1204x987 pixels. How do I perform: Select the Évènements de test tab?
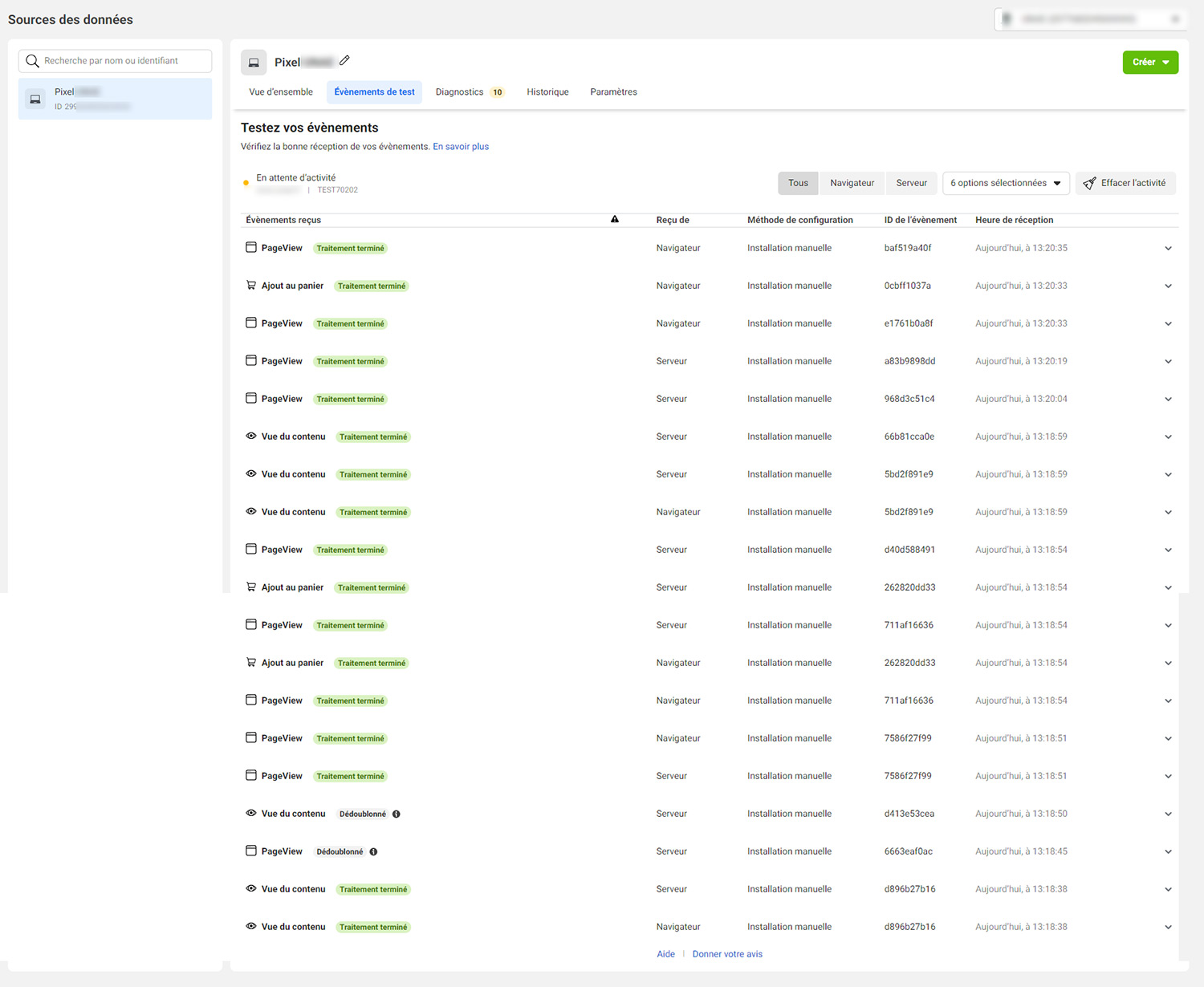coord(374,92)
